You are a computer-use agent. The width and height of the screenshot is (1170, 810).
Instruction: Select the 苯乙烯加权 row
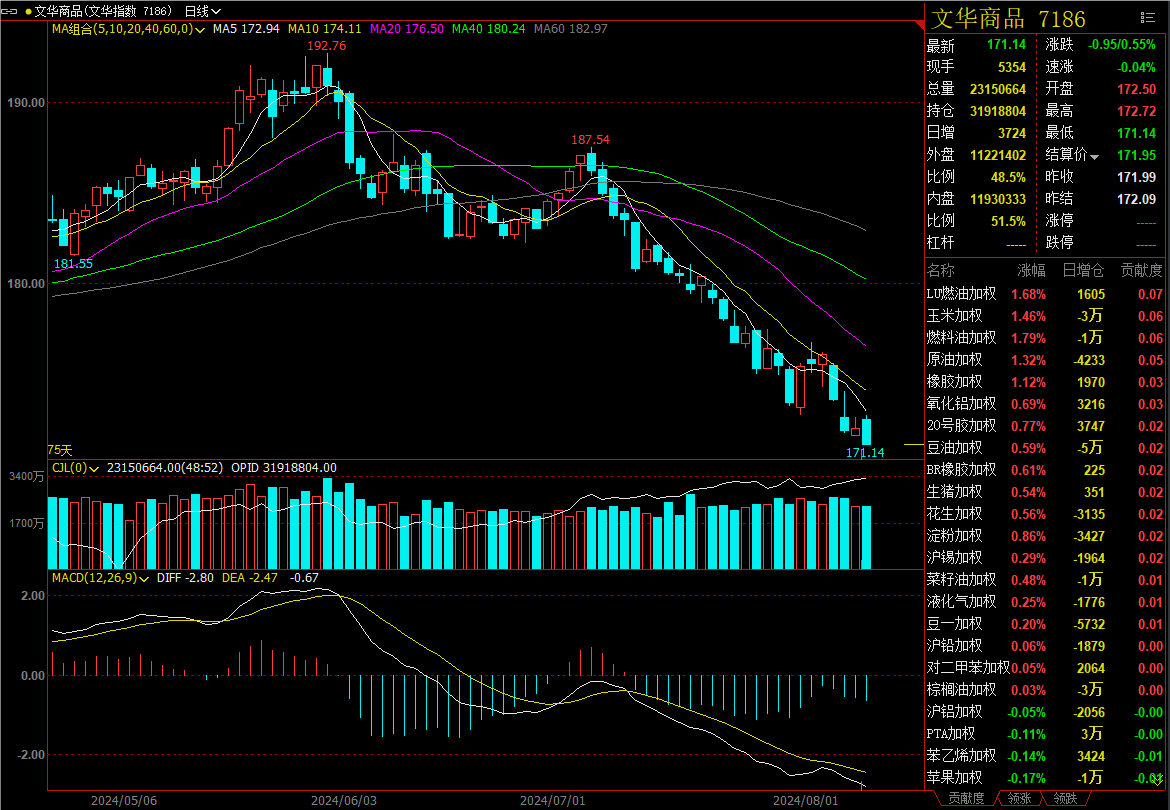[x=1045, y=756]
